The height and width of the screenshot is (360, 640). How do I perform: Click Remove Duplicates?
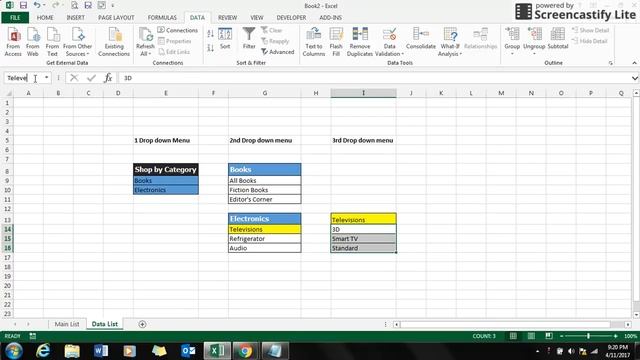[x=360, y=42]
